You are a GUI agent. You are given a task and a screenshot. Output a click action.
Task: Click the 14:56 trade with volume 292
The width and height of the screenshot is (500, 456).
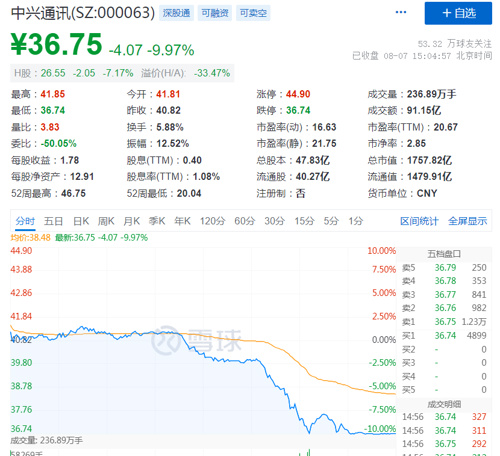point(444,444)
